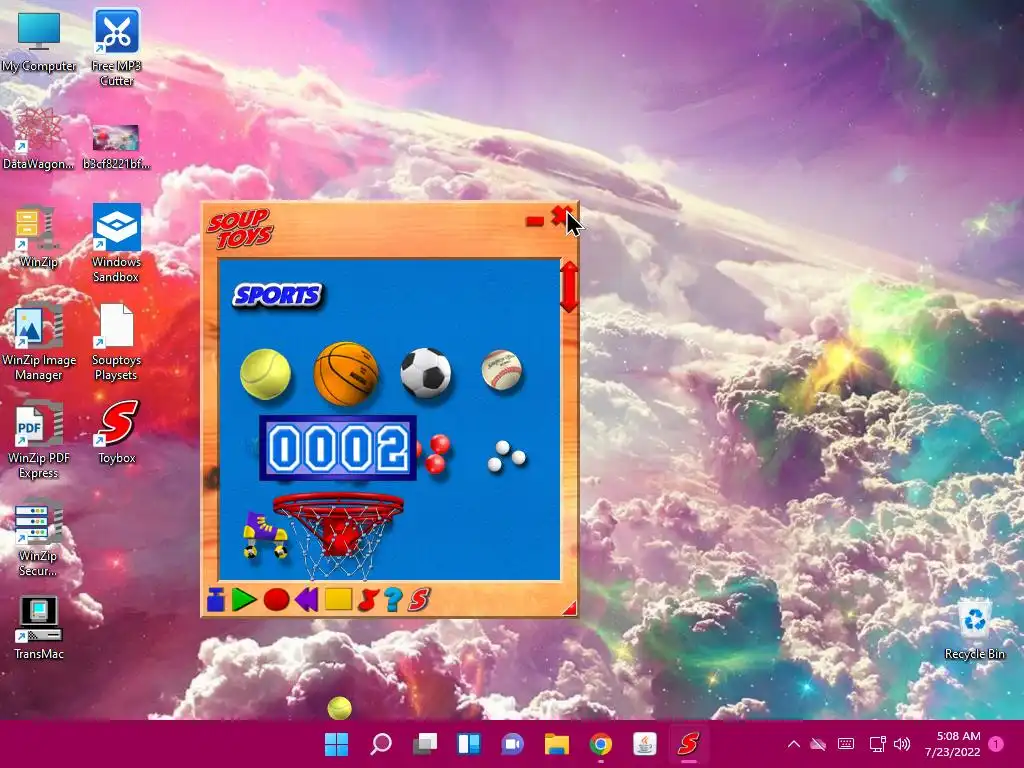Viewport: 1024px width, 768px height.
Task: Select the WinZip Secure desktop shortcut
Action: [39, 537]
